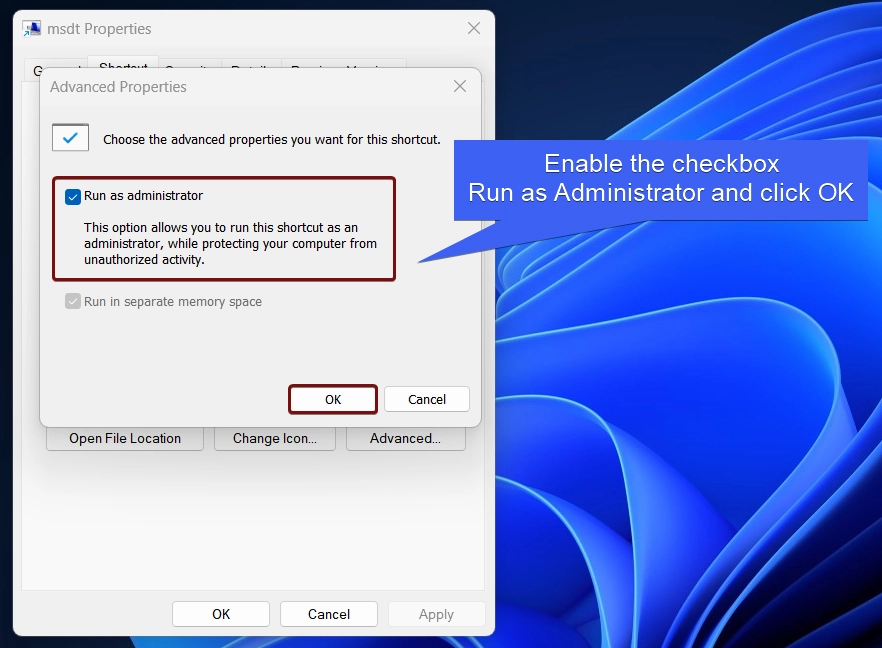Cancel the msdt Properties window
This screenshot has width=882, height=648.
[329, 614]
